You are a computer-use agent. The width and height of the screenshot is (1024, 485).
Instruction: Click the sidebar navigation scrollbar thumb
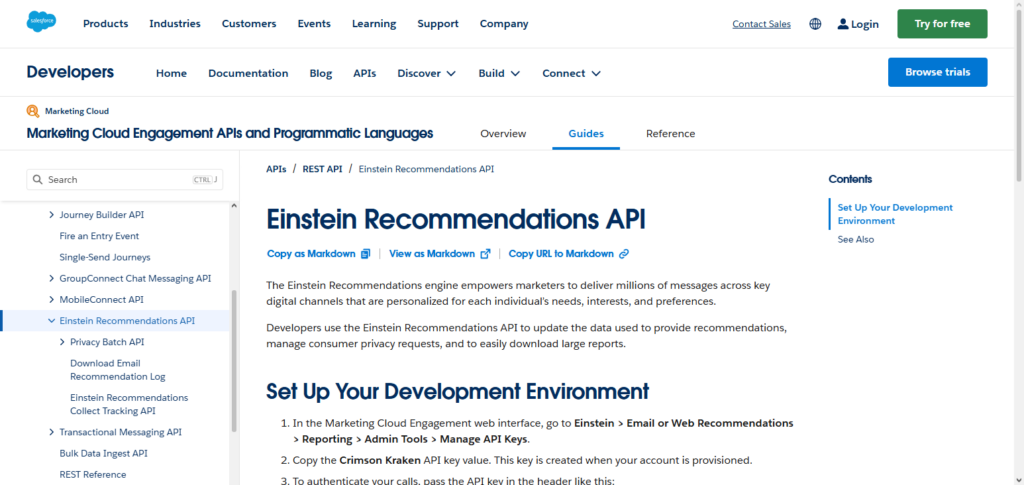pos(234,360)
